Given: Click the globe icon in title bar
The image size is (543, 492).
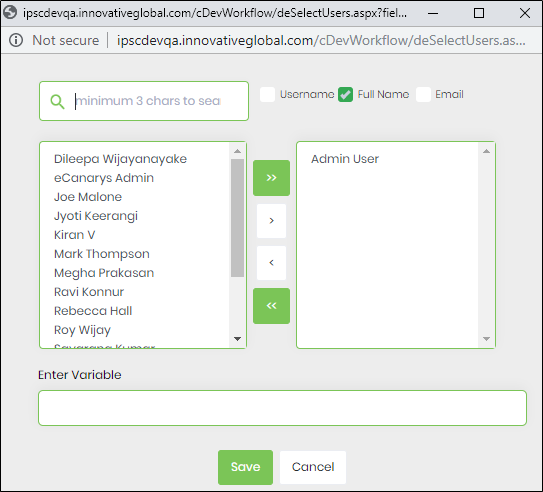Looking at the screenshot, I should (x=10, y=12).
